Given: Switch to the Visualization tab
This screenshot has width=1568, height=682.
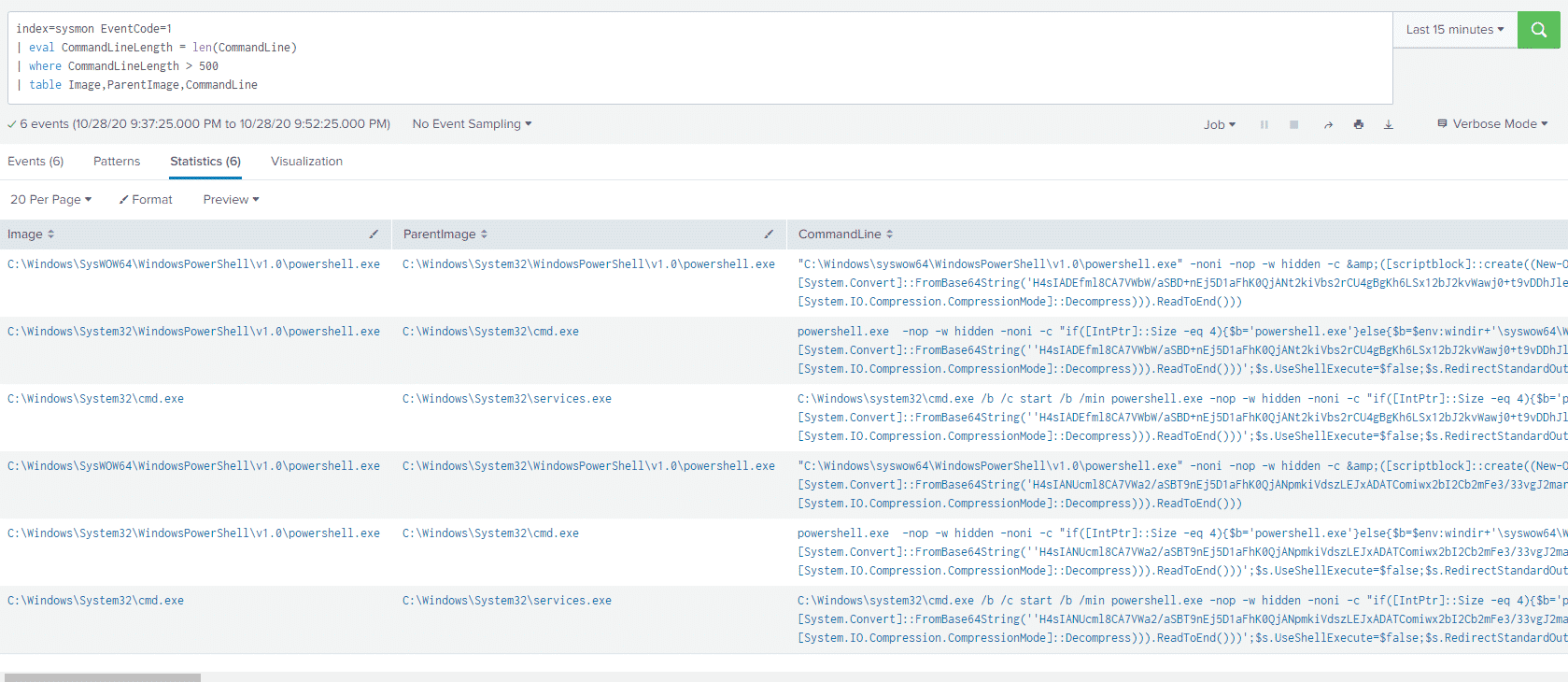Looking at the screenshot, I should pyautogui.click(x=306, y=162).
